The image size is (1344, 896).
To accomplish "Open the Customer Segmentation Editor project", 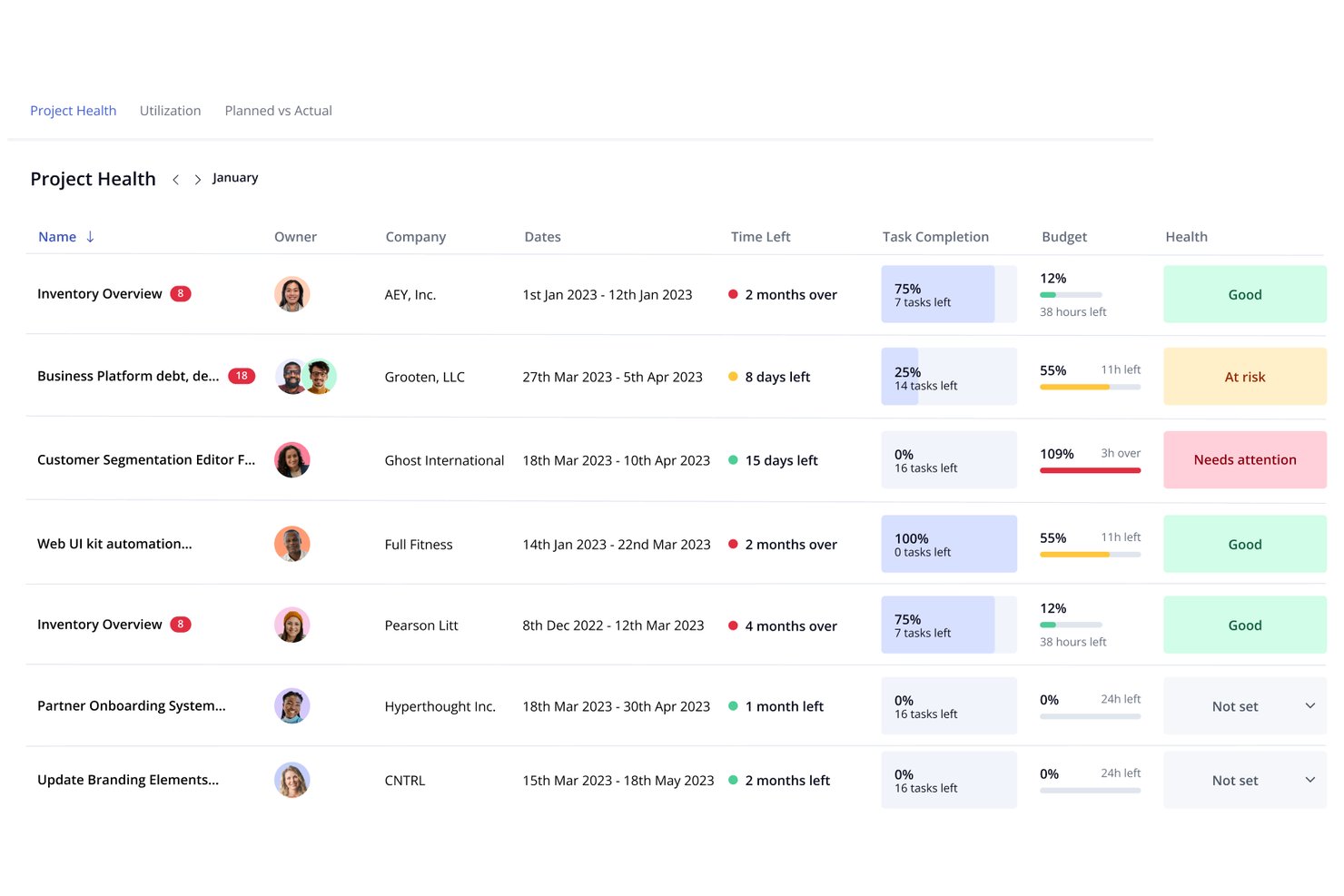I will (x=146, y=460).
